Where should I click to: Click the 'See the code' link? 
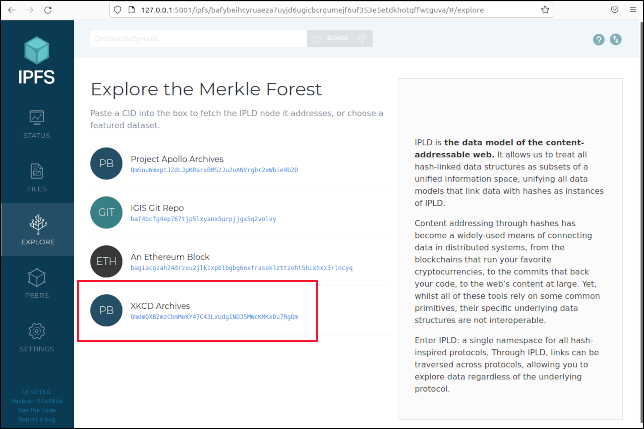pos(37,410)
